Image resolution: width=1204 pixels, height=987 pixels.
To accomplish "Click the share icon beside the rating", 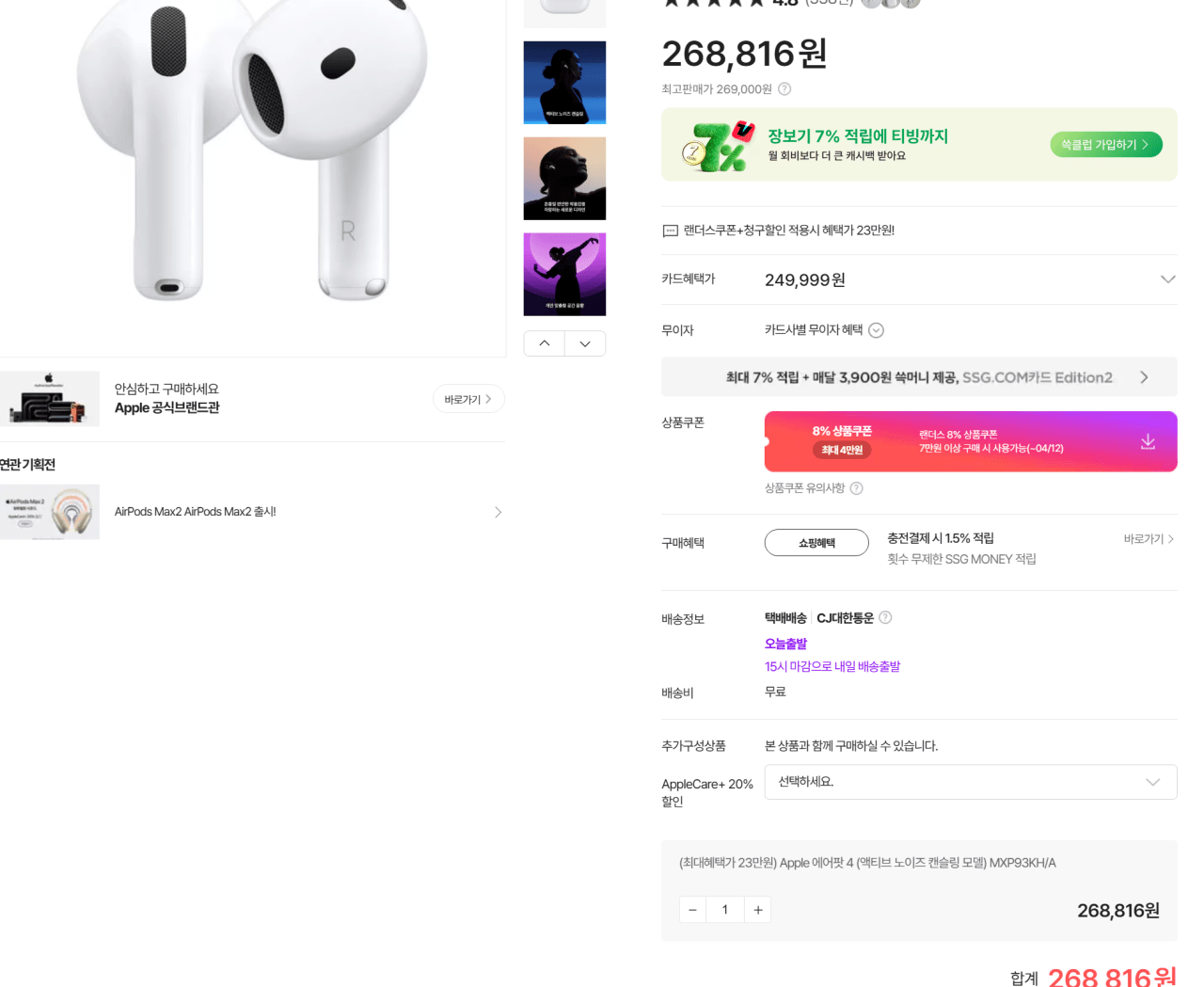I will [909, 4].
